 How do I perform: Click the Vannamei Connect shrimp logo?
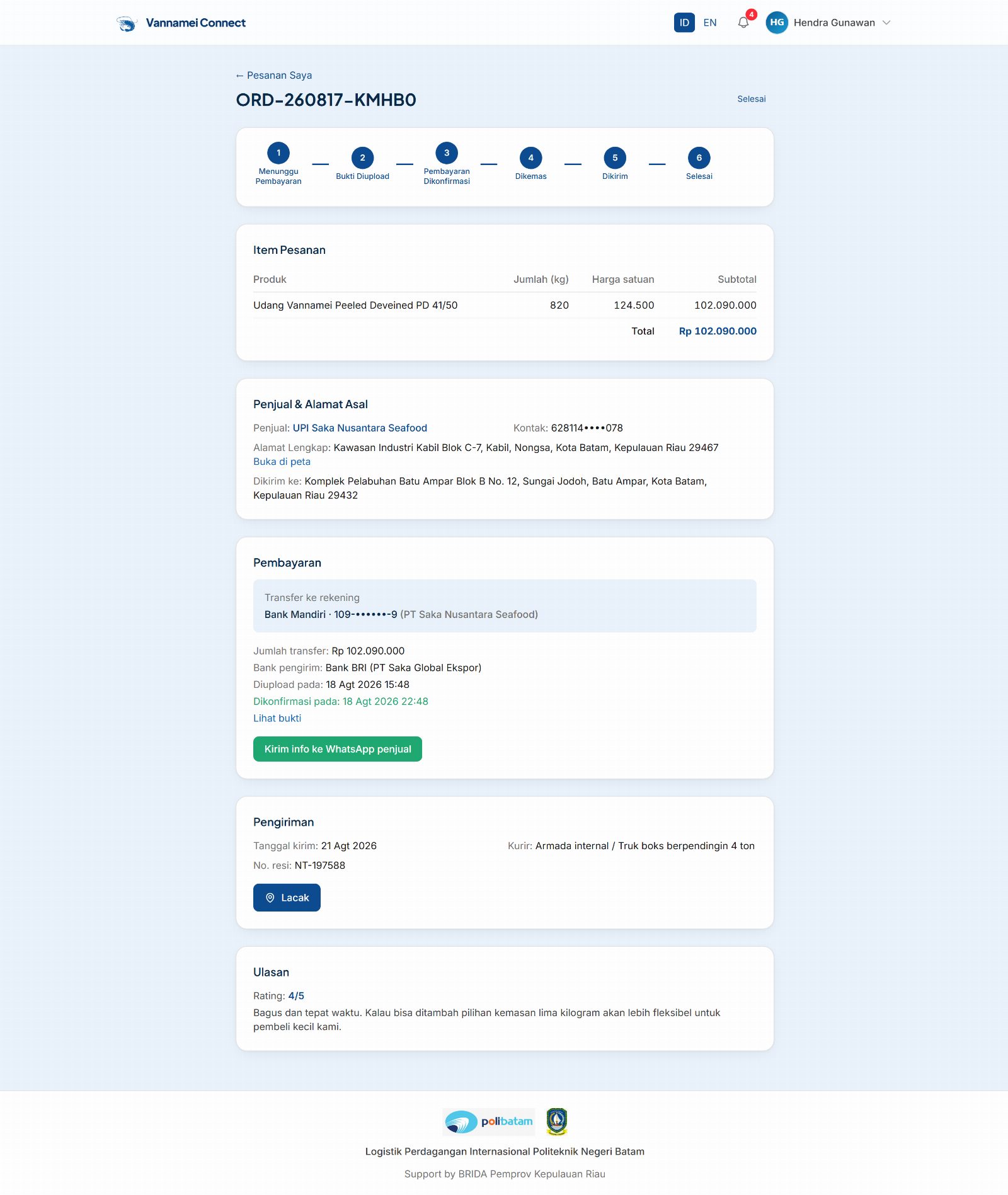(x=127, y=23)
